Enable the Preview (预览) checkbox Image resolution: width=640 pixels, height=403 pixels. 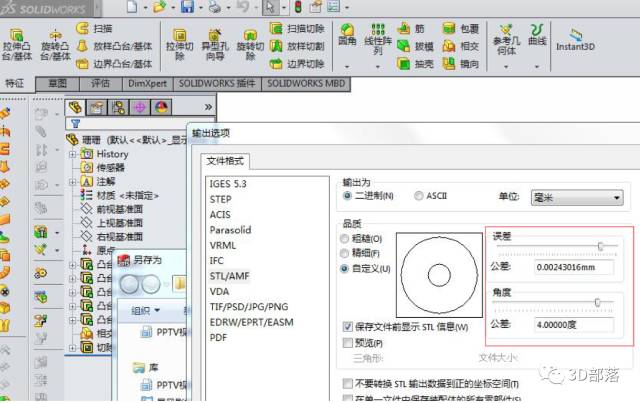pyautogui.click(x=347, y=343)
